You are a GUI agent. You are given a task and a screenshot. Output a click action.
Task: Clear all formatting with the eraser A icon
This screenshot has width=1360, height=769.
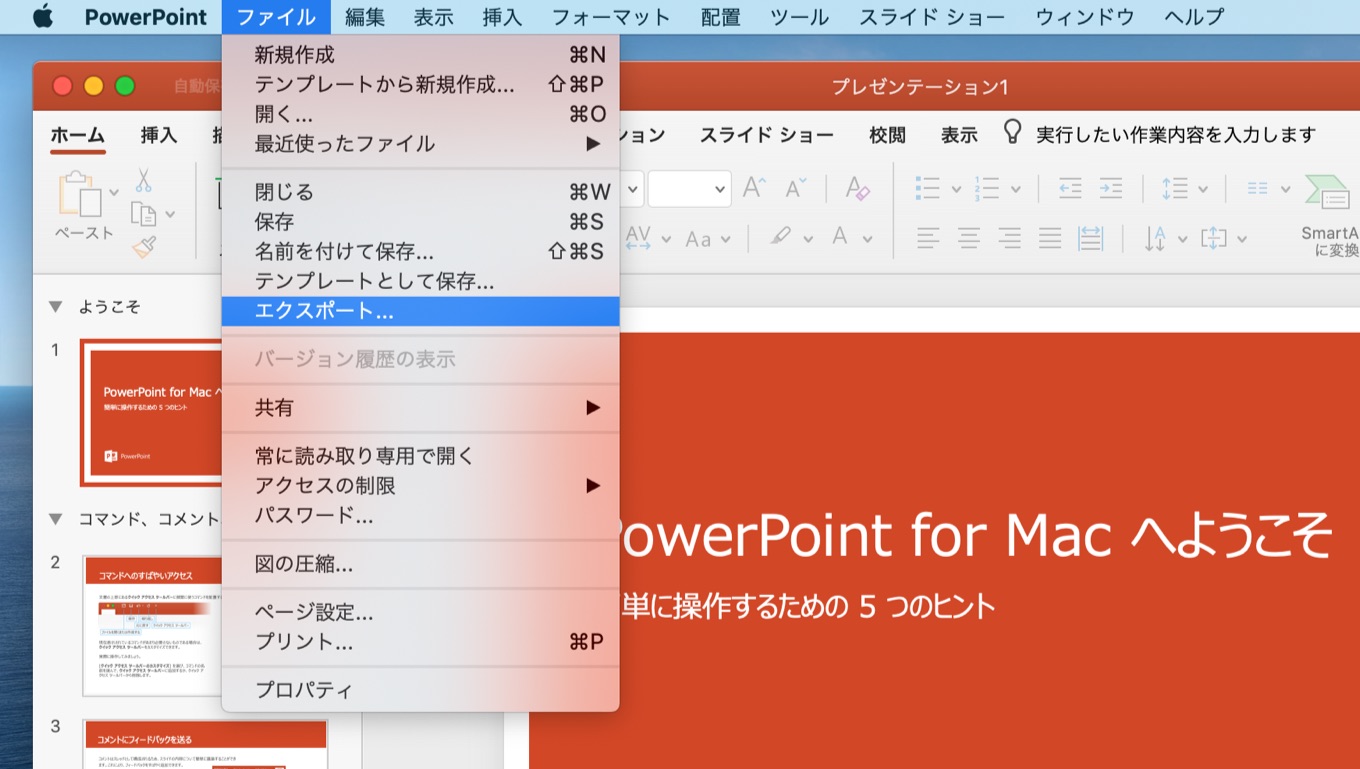tap(857, 188)
